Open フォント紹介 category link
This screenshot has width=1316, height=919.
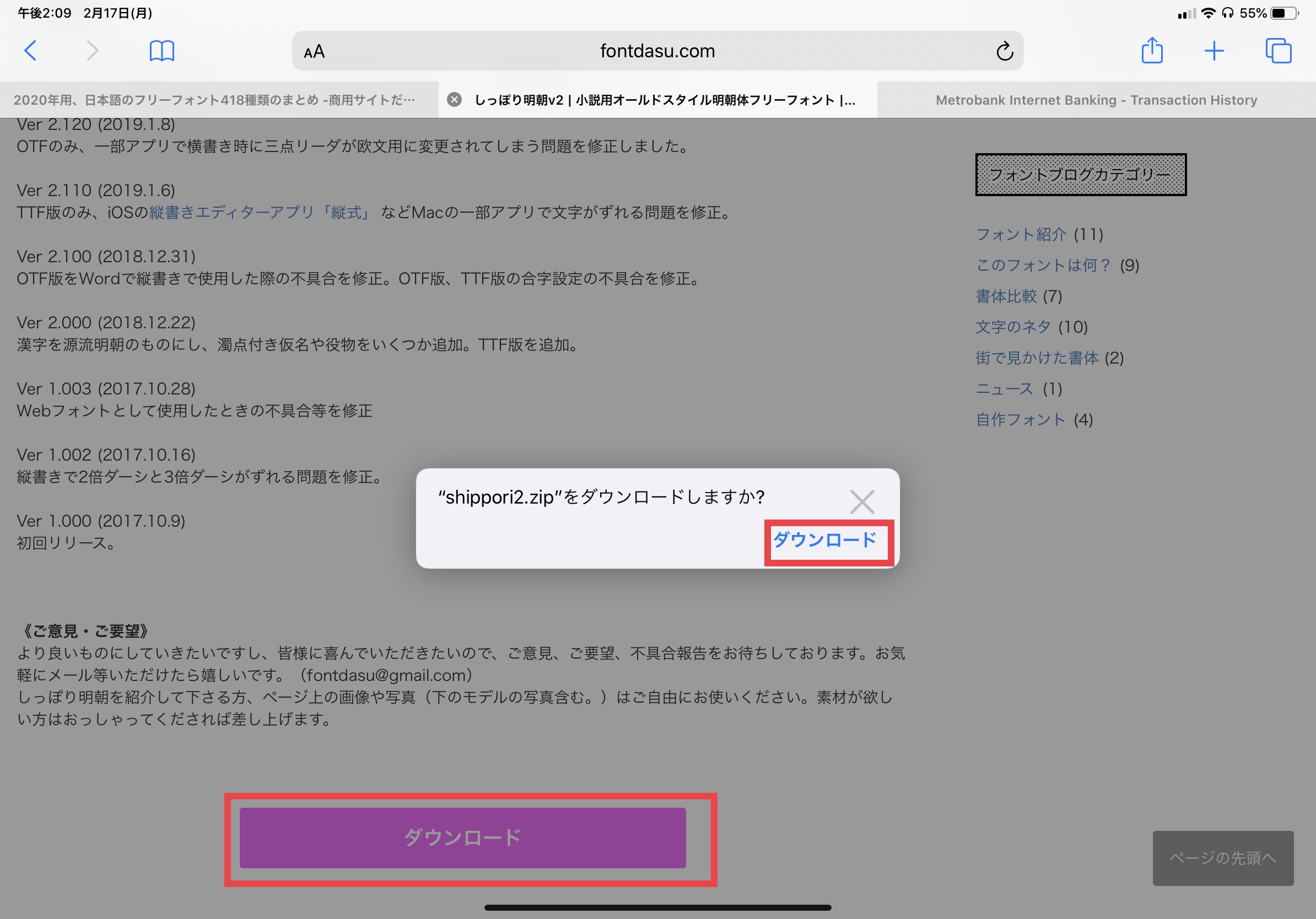1021,234
